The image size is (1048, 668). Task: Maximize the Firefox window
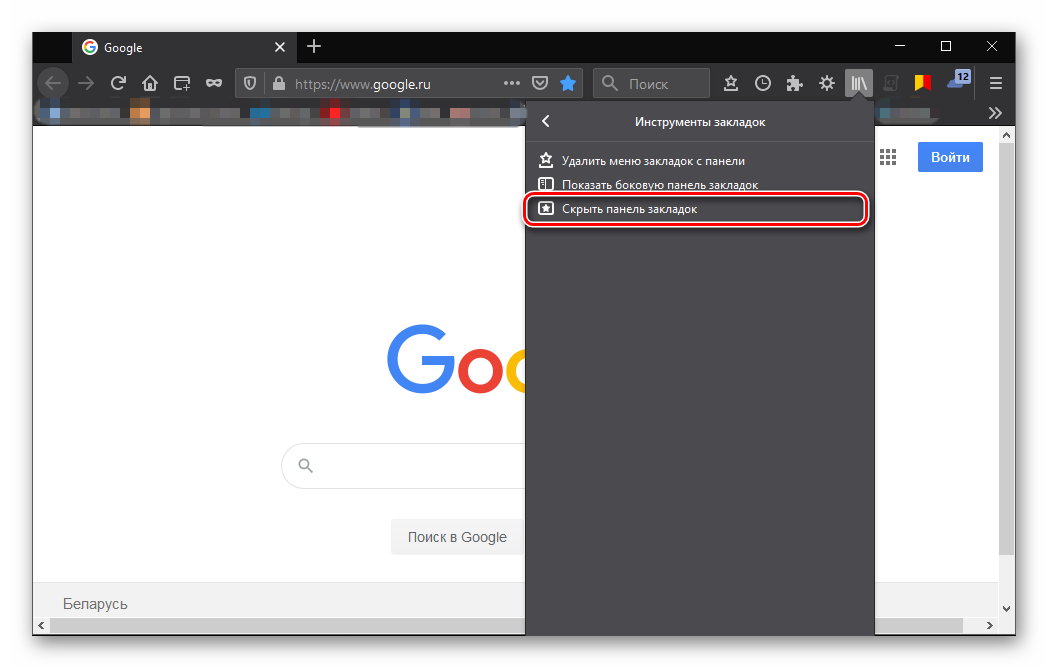[x=946, y=46]
